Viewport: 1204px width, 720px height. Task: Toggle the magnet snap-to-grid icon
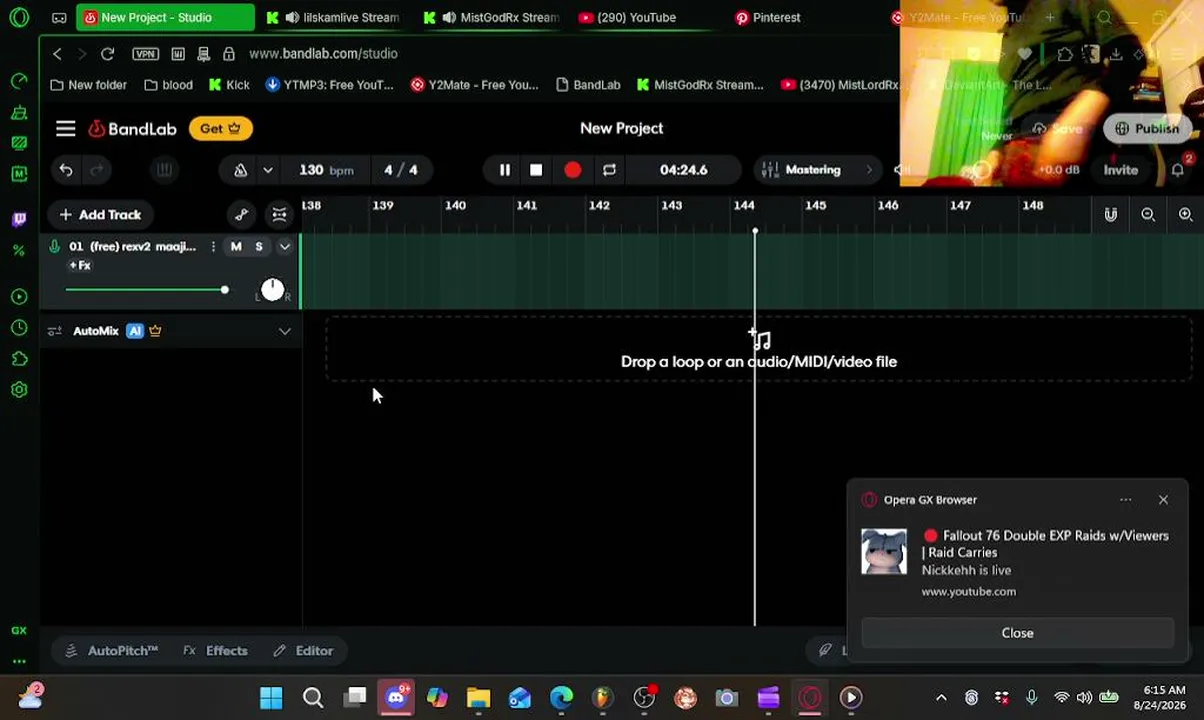[x=1110, y=215]
